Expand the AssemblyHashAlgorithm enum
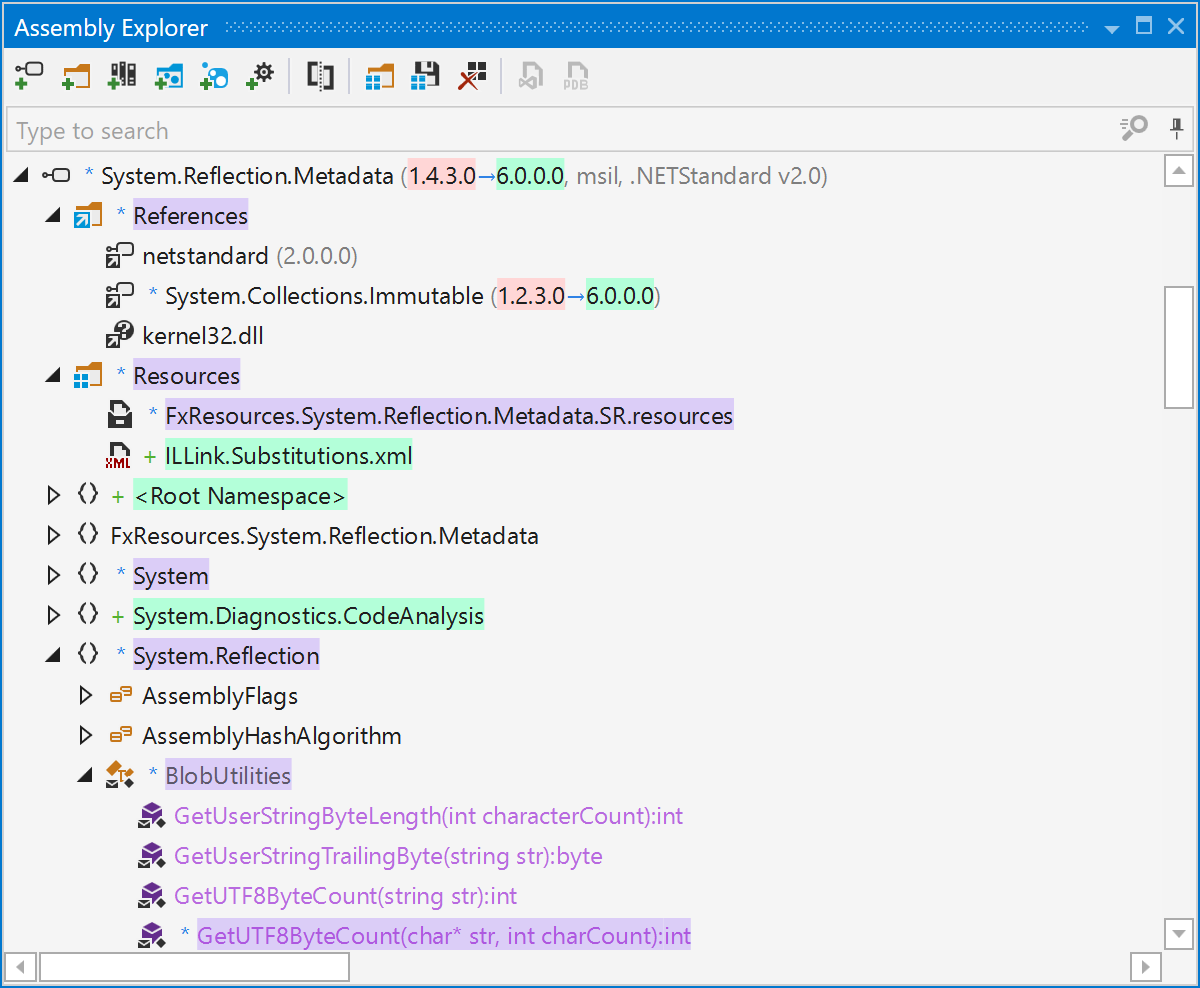Screen dimensions: 1200x988 [85, 736]
